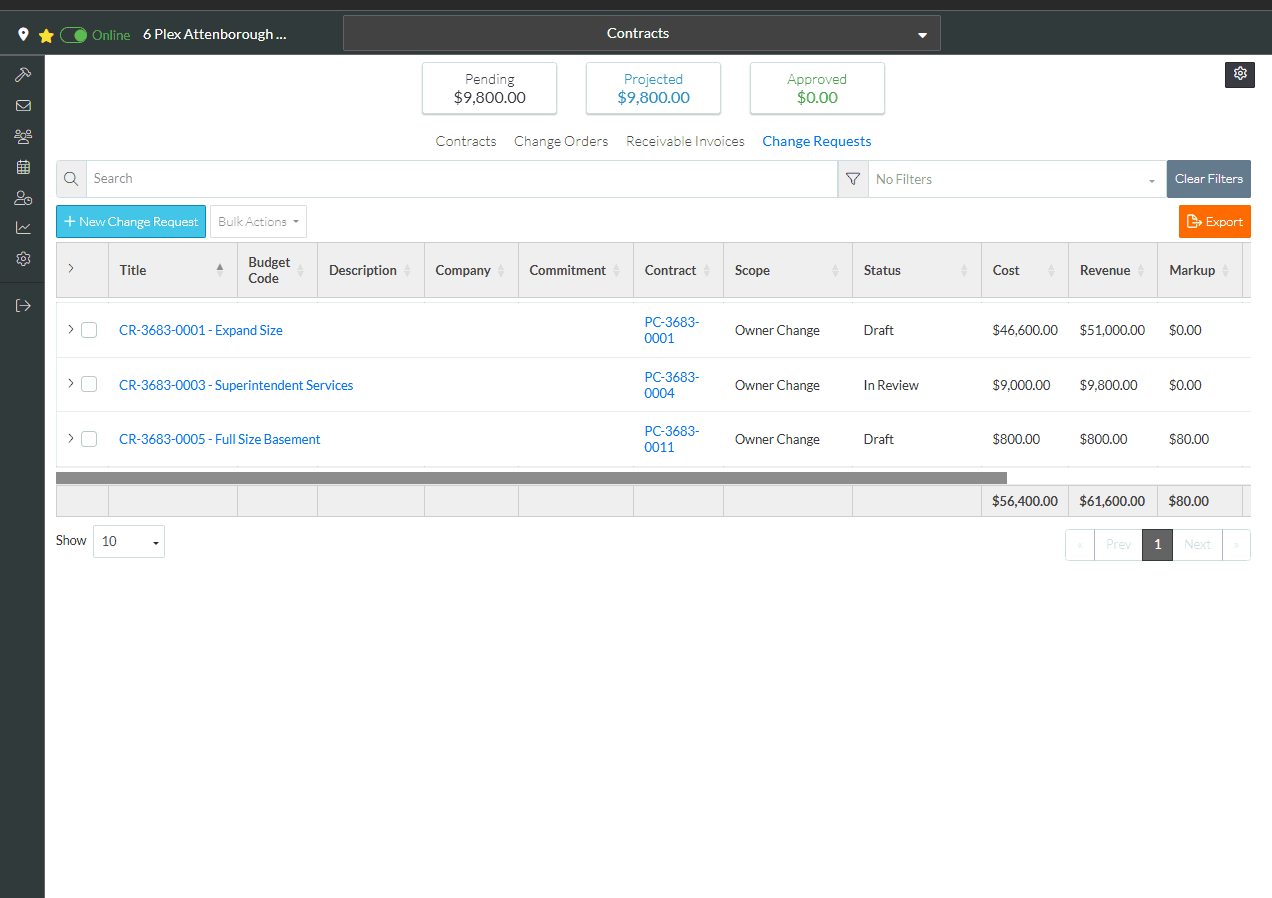Sort by the Scope column arrows
This screenshot has height=898, width=1272.
(835, 270)
